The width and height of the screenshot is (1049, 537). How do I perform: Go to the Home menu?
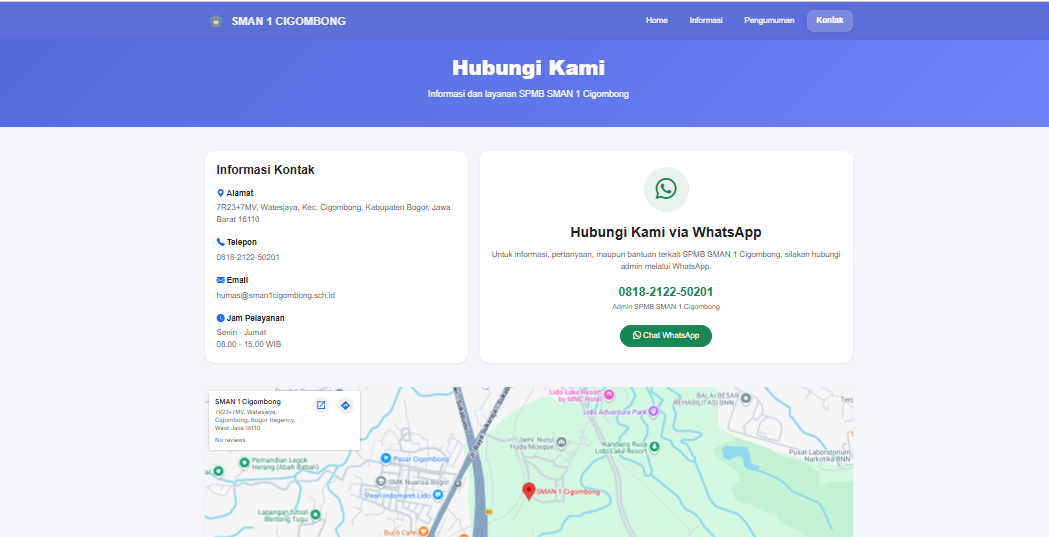656,20
